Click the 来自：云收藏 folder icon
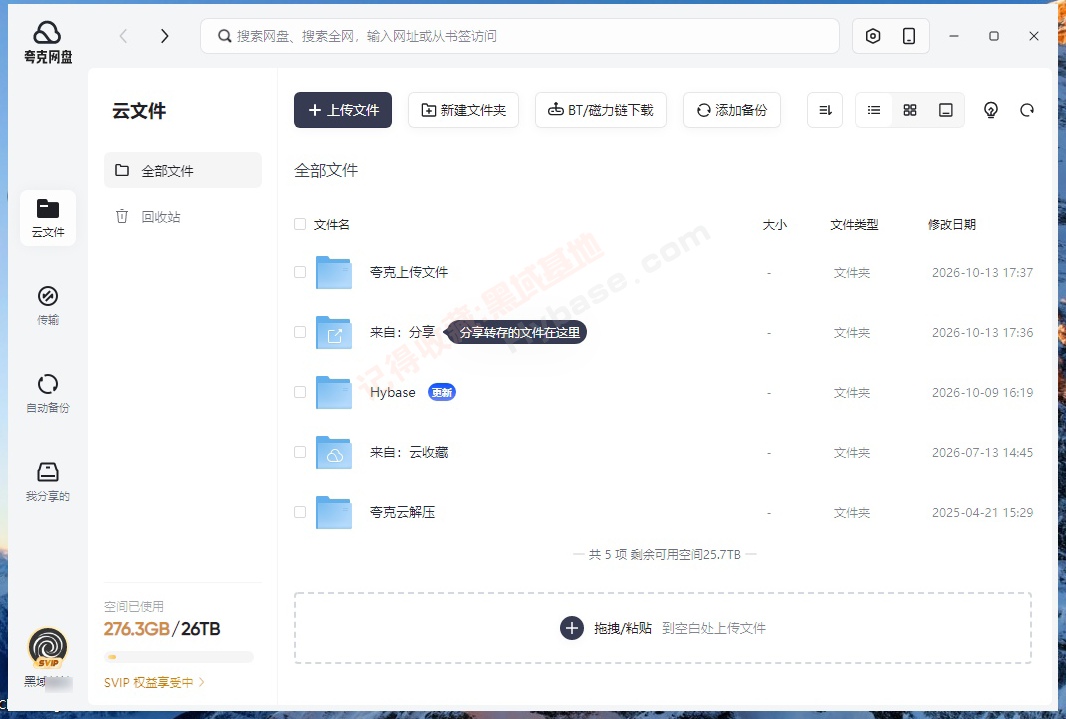Viewport: 1066px width, 719px height. pos(334,453)
